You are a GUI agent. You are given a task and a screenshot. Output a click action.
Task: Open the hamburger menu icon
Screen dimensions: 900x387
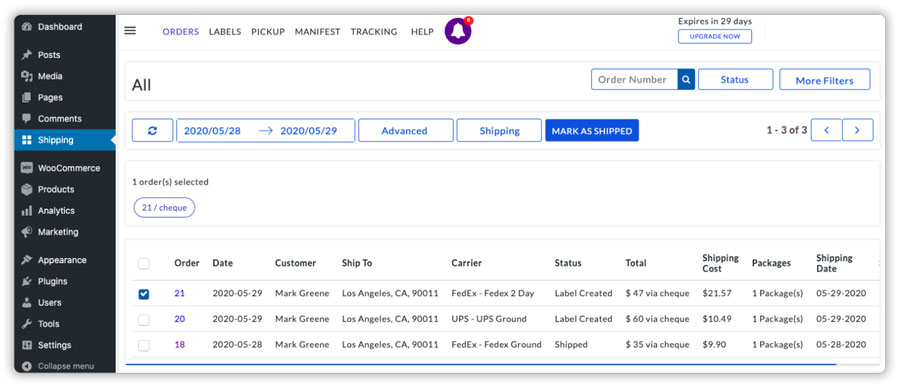coord(130,30)
